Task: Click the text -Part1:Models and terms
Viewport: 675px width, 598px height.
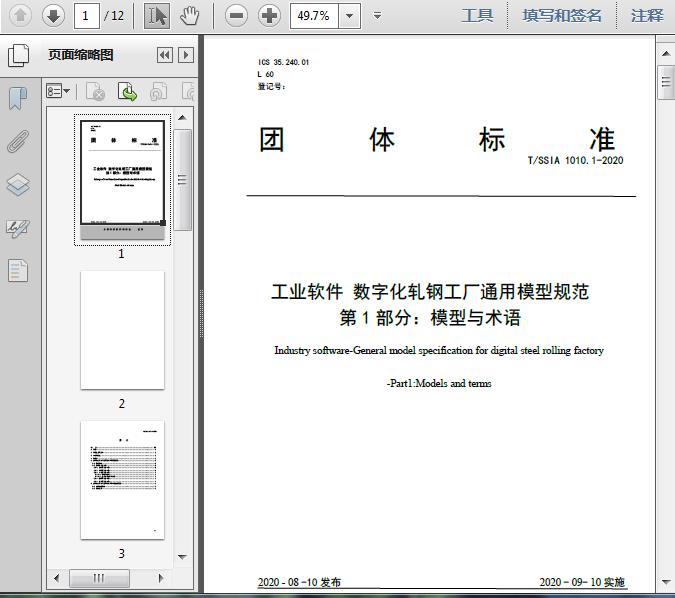Action: coord(439,383)
